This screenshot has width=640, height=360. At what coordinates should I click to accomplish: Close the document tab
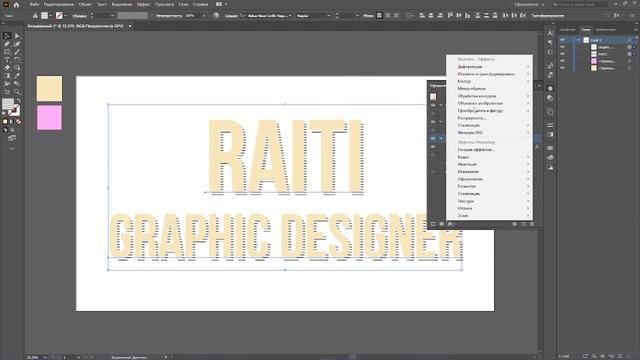(x=130, y=26)
